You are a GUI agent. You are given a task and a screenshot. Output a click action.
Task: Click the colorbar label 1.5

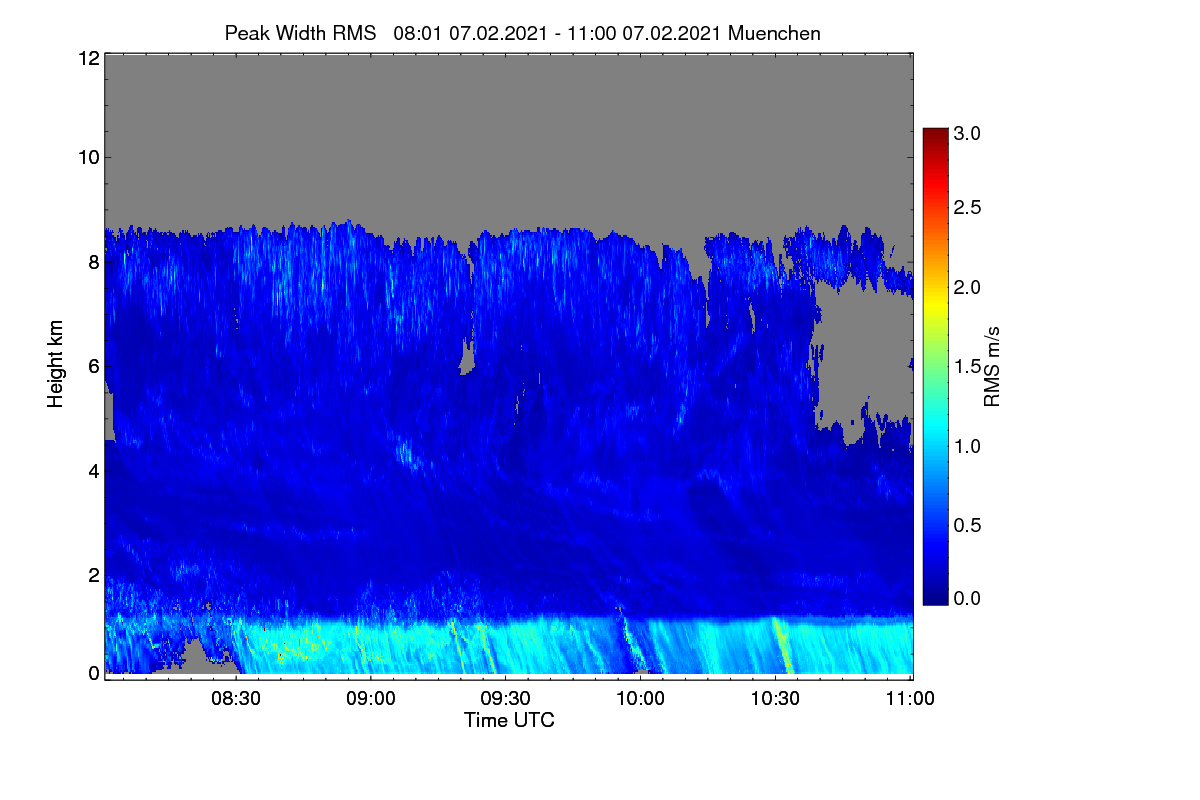[x=967, y=367]
